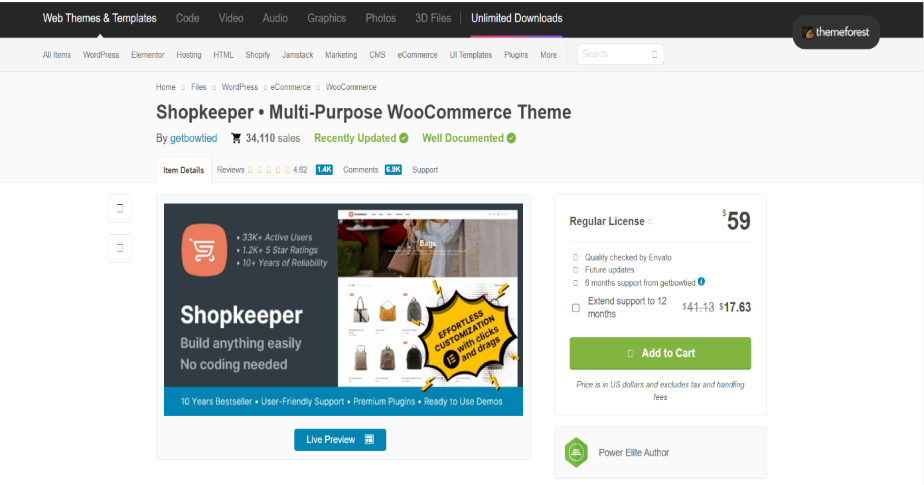Click the first square icon left of preview
This screenshot has width=924, height=485.
click(x=120, y=209)
